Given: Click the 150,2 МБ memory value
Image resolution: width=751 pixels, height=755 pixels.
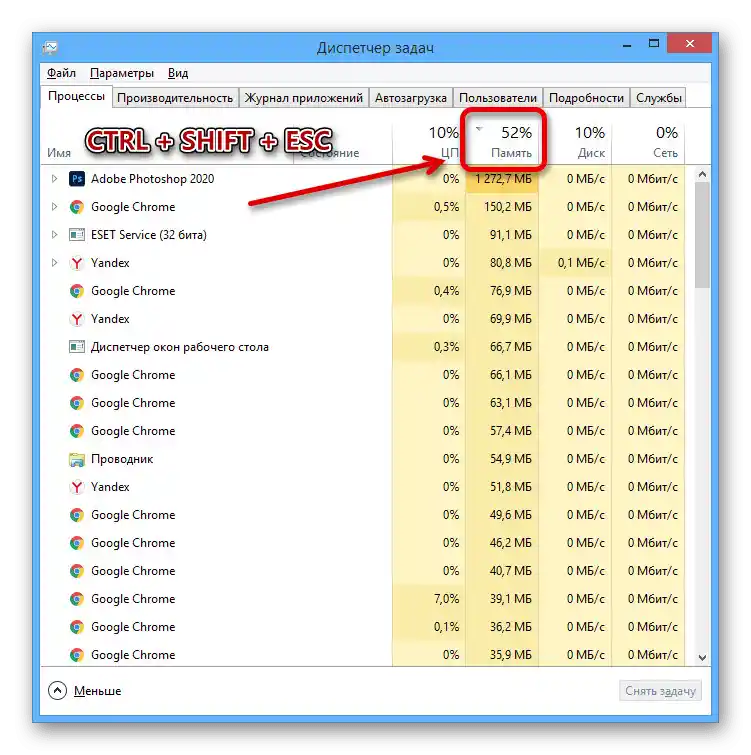Looking at the screenshot, I should pyautogui.click(x=508, y=207).
